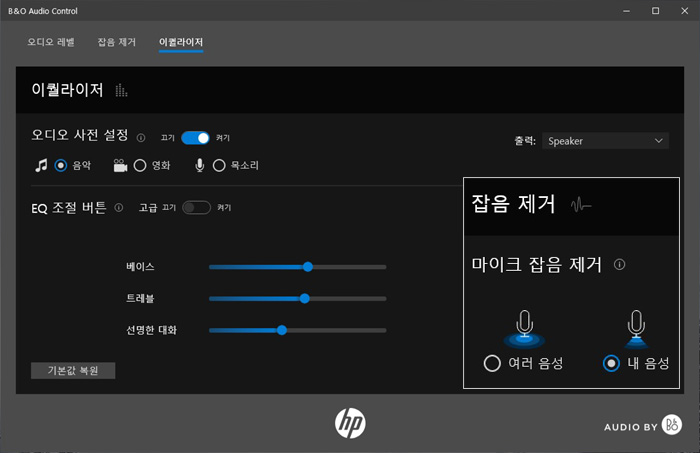This screenshot has height=453, width=700.
Task: Select the 목소리 preset radio button
Action: (219, 166)
